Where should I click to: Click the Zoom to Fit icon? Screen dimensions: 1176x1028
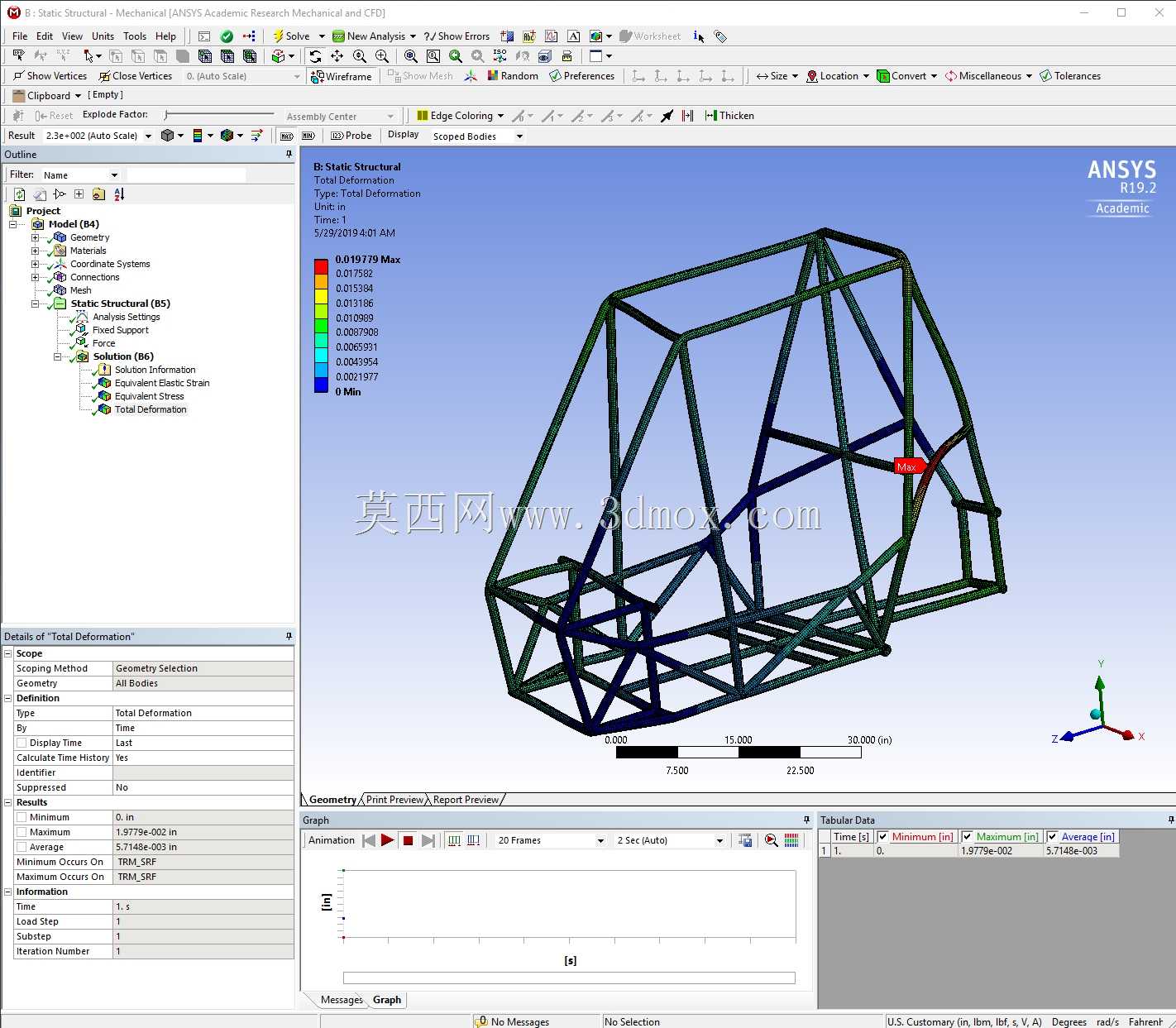[411, 56]
